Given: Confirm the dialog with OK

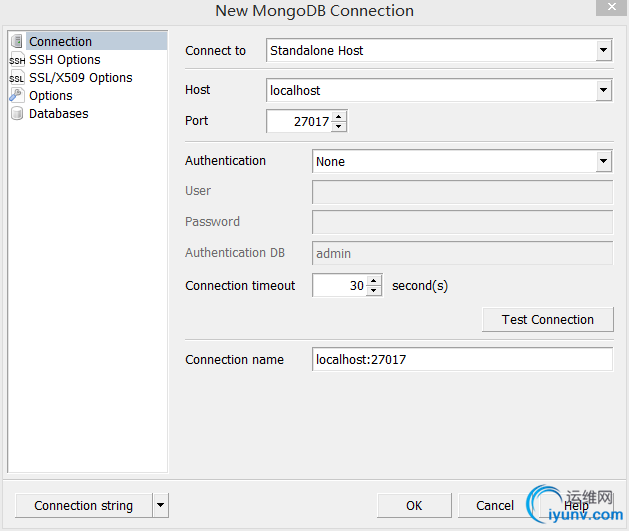Looking at the screenshot, I should coord(414,505).
